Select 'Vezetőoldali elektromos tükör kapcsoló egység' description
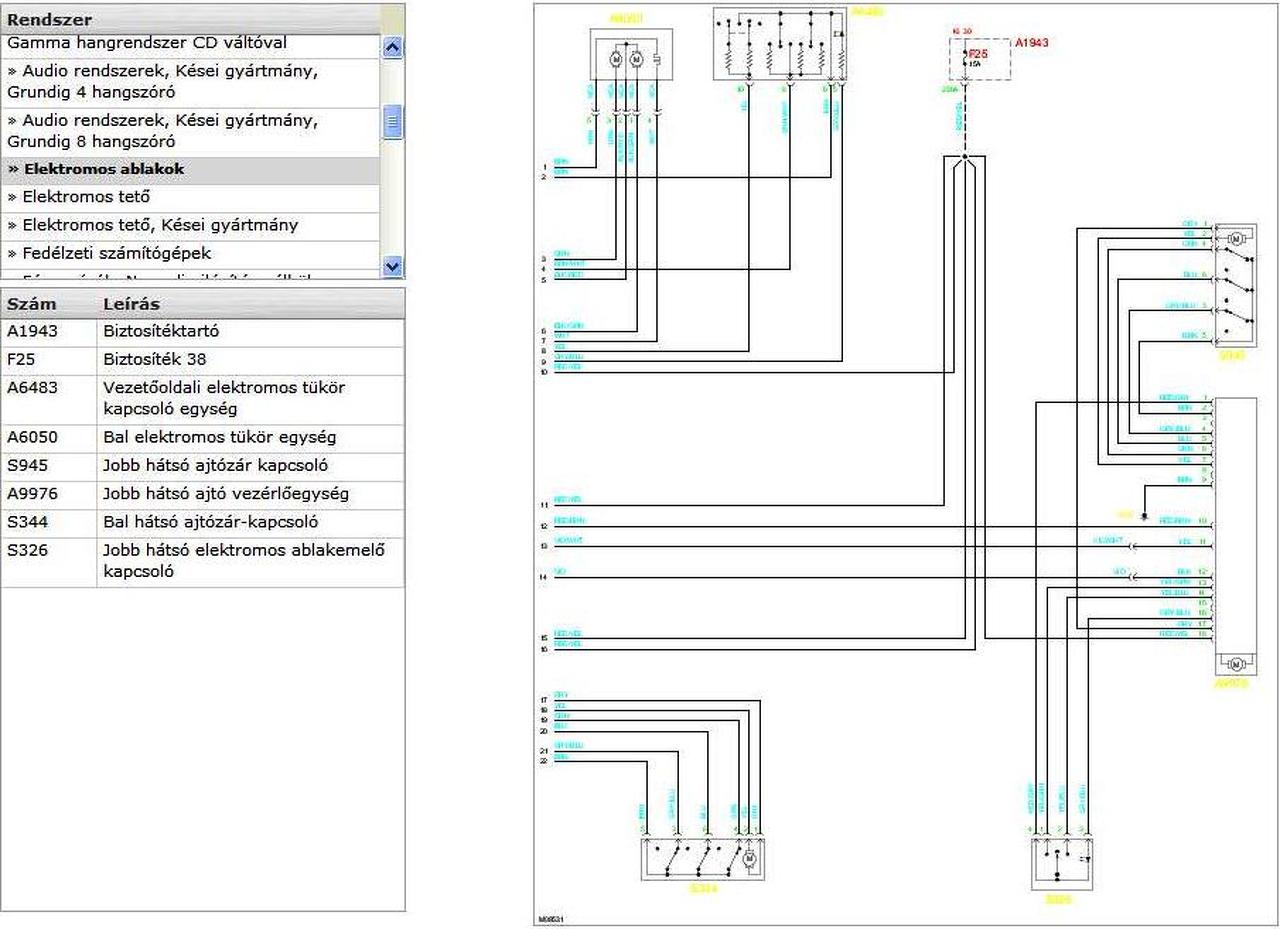Viewport: 1280px width, 929px height. [251, 398]
